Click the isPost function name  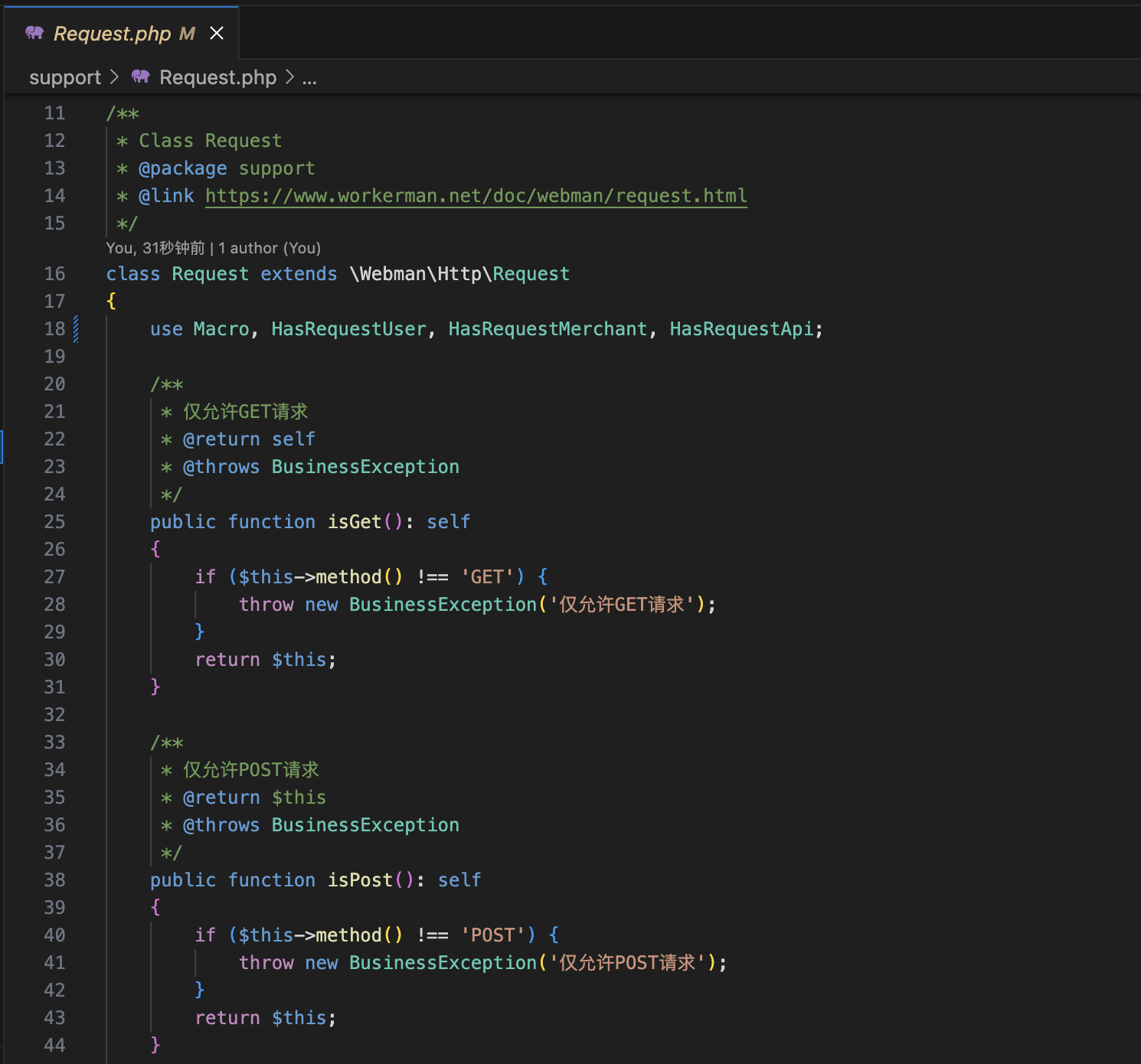pos(360,880)
